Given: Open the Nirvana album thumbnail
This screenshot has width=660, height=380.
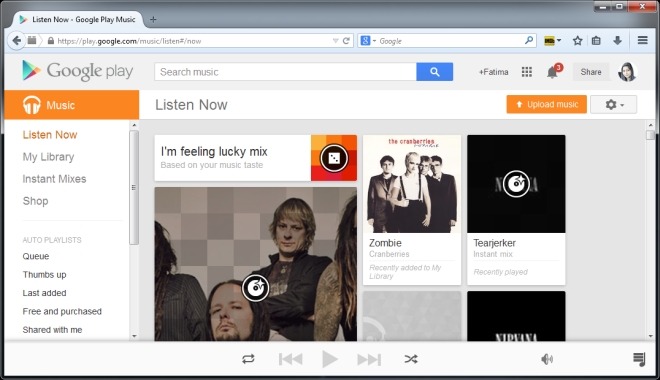Looking at the screenshot, I should 516,316.
